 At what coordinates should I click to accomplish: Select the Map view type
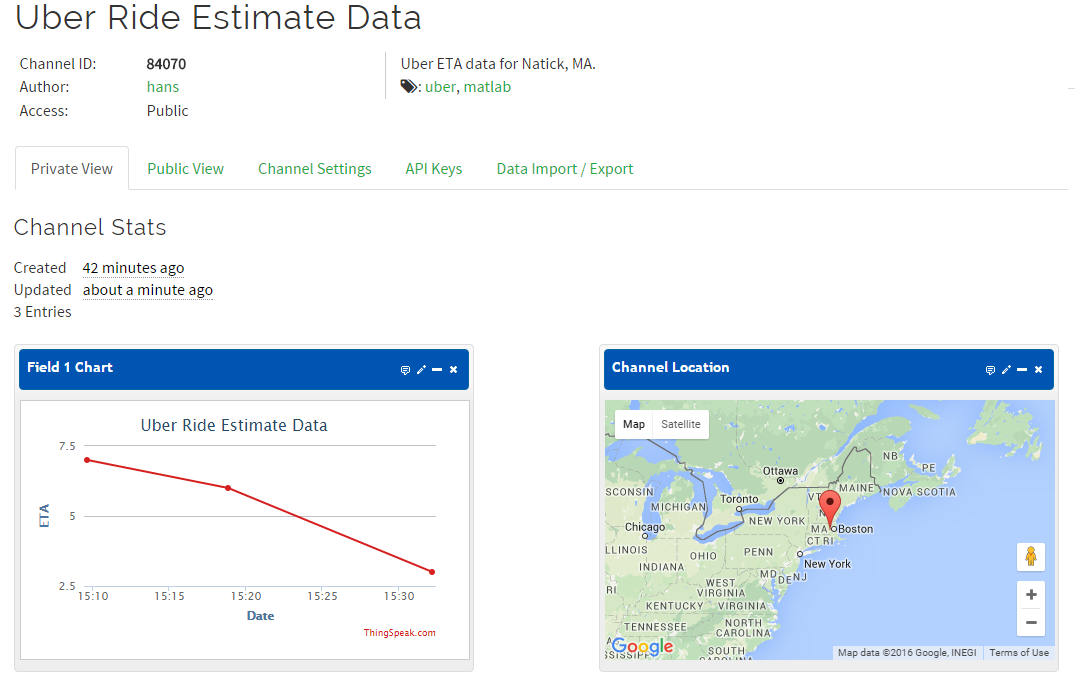[x=634, y=424]
